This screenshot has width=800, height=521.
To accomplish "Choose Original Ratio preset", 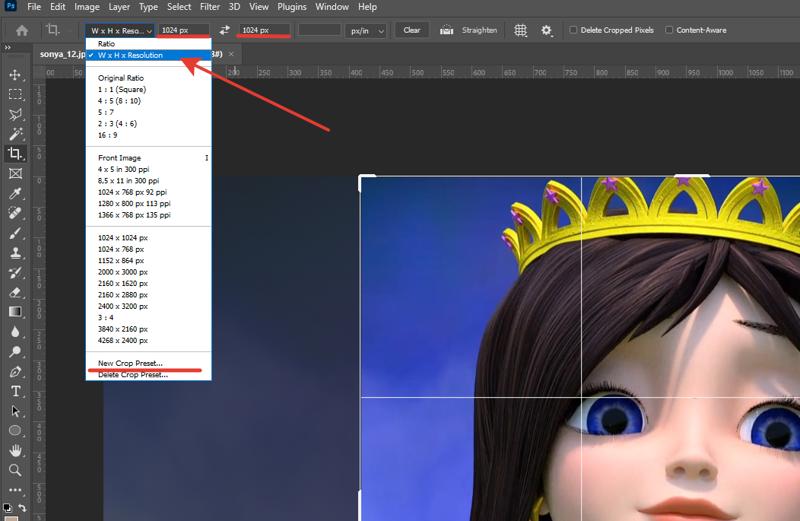I will pos(148,78).
